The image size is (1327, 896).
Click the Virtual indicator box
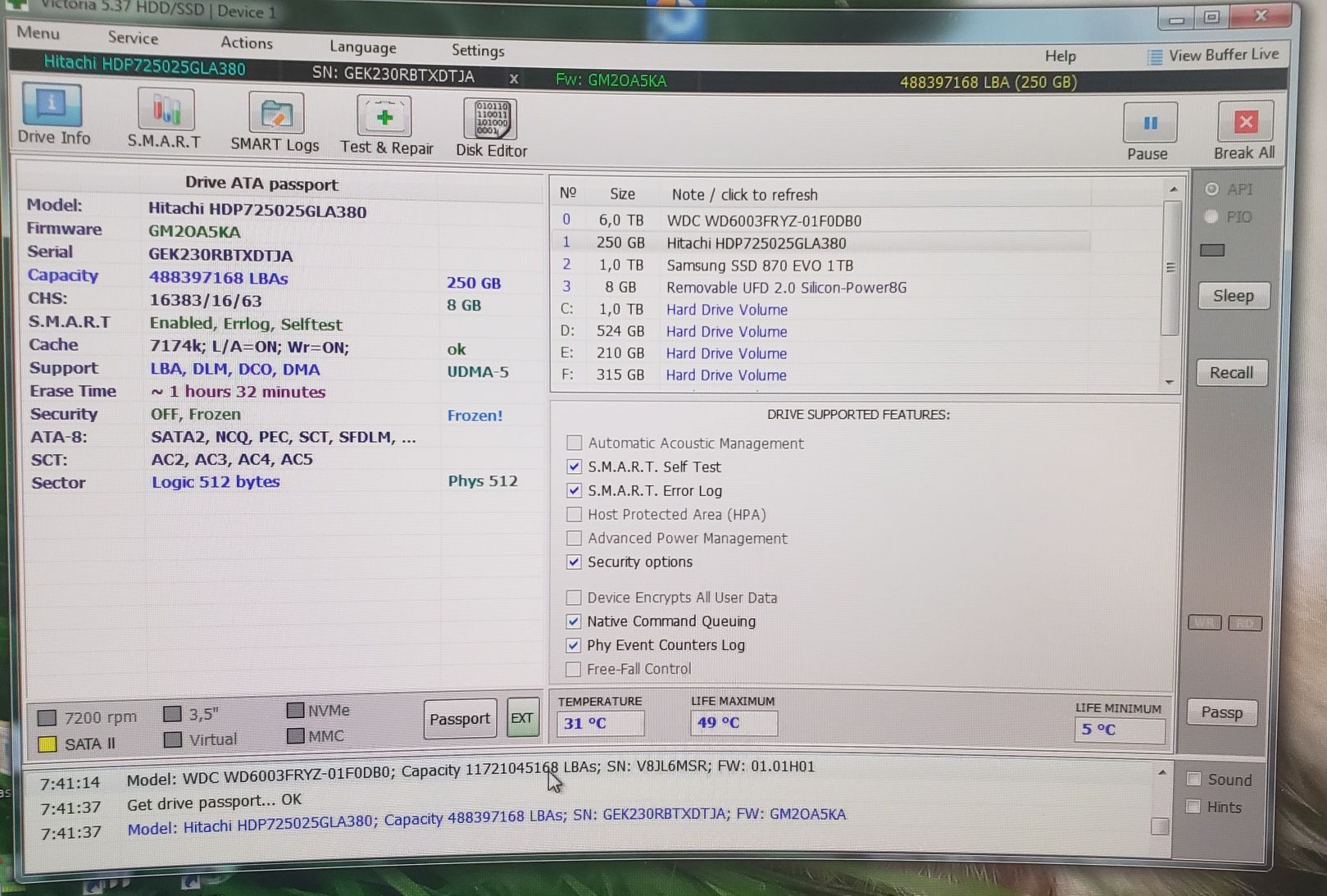coord(172,739)
